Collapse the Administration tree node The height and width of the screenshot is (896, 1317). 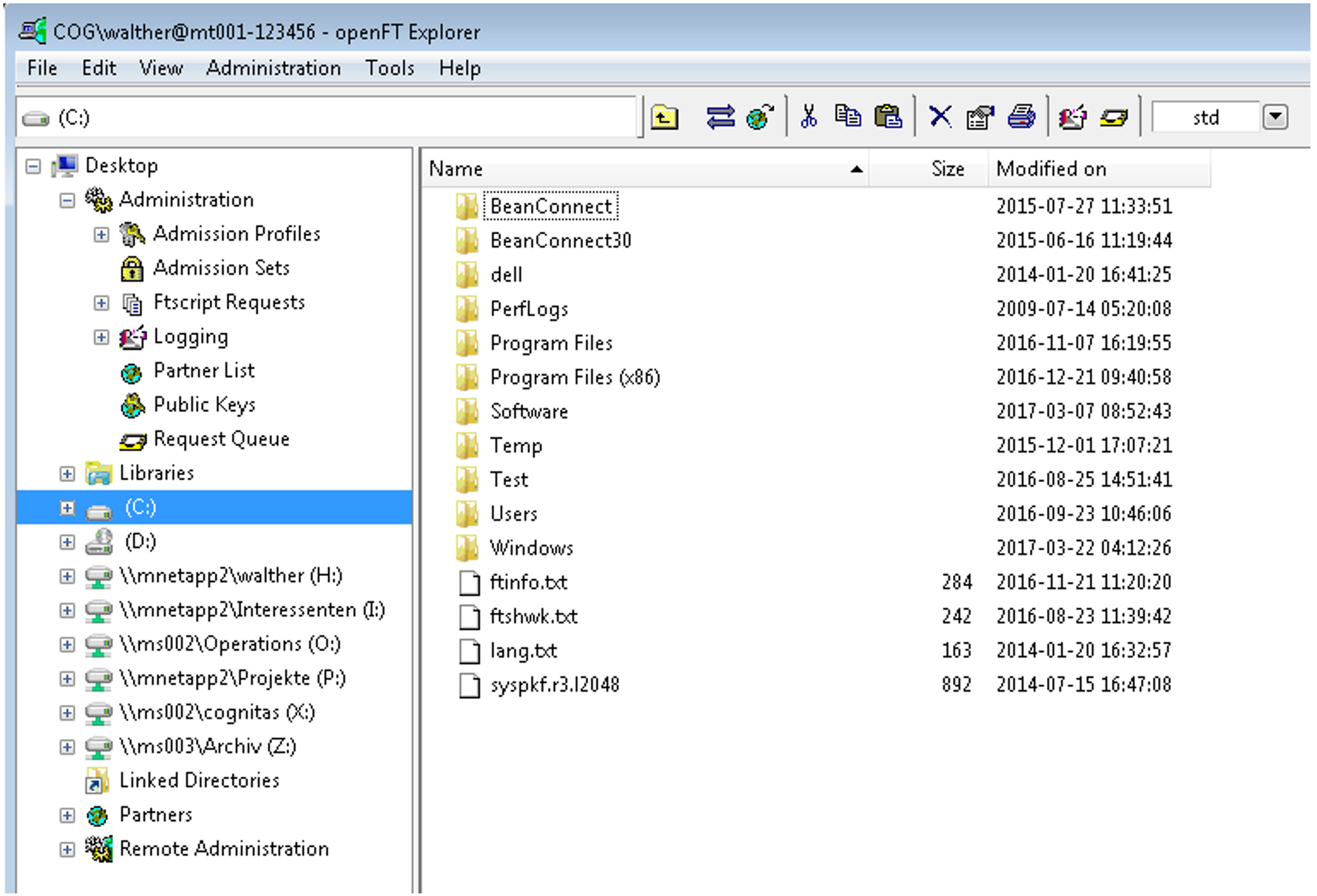point(67,200)
